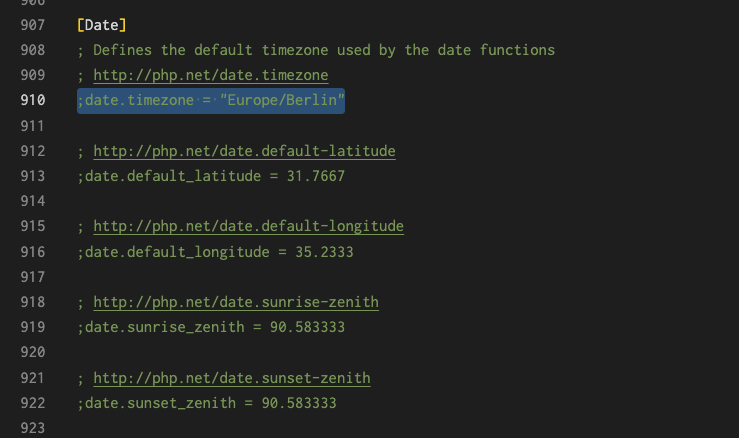
Task: Open the date.default-longitude documentation link
Action: (x=248, y=226)
